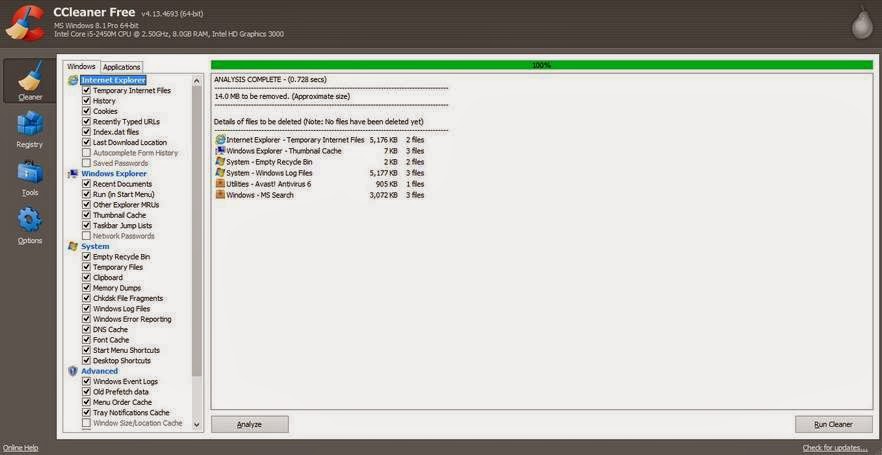Switch to the Windows tab

(81, 66)
